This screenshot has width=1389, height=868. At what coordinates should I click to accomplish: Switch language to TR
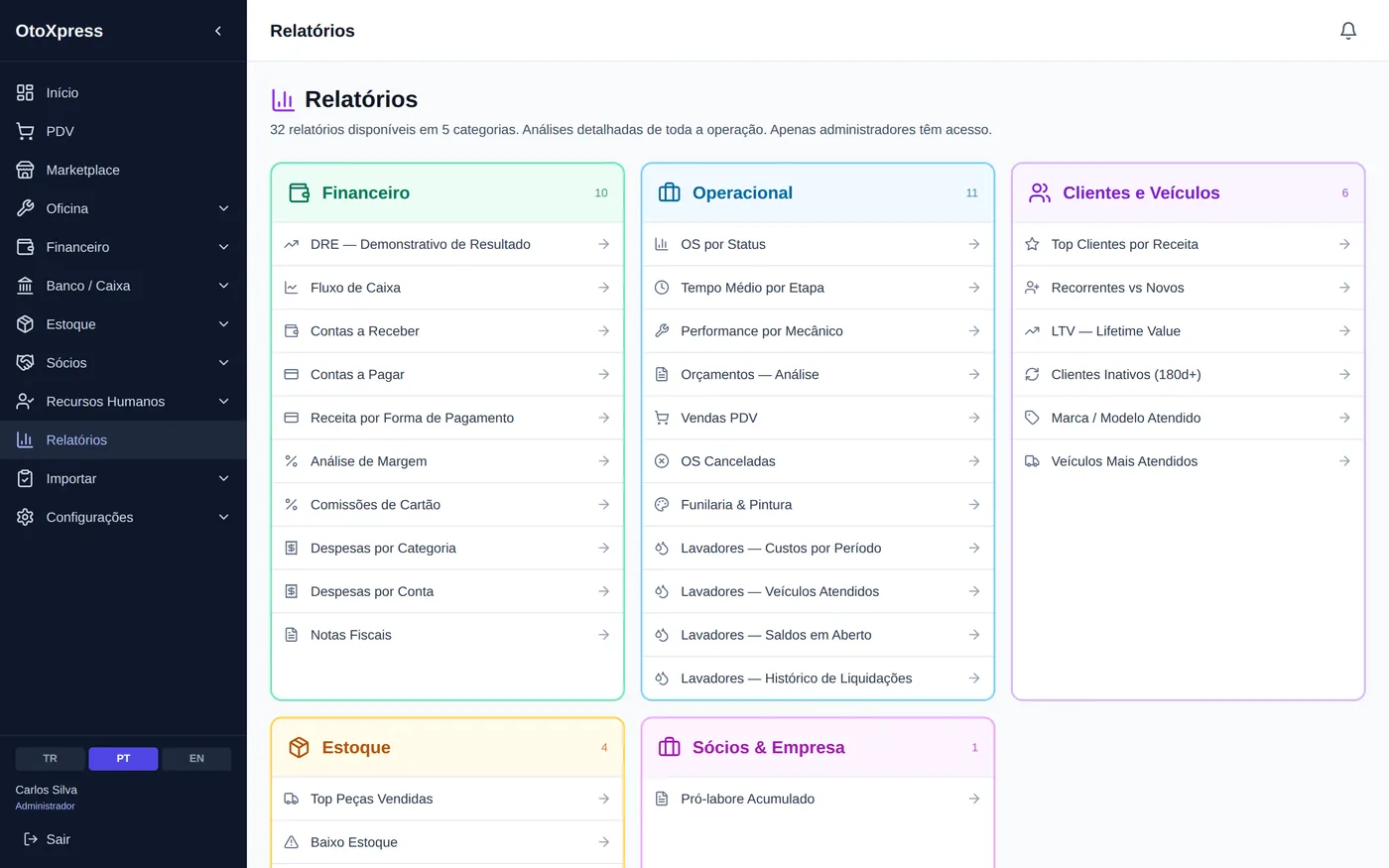(x=50, y=759)
